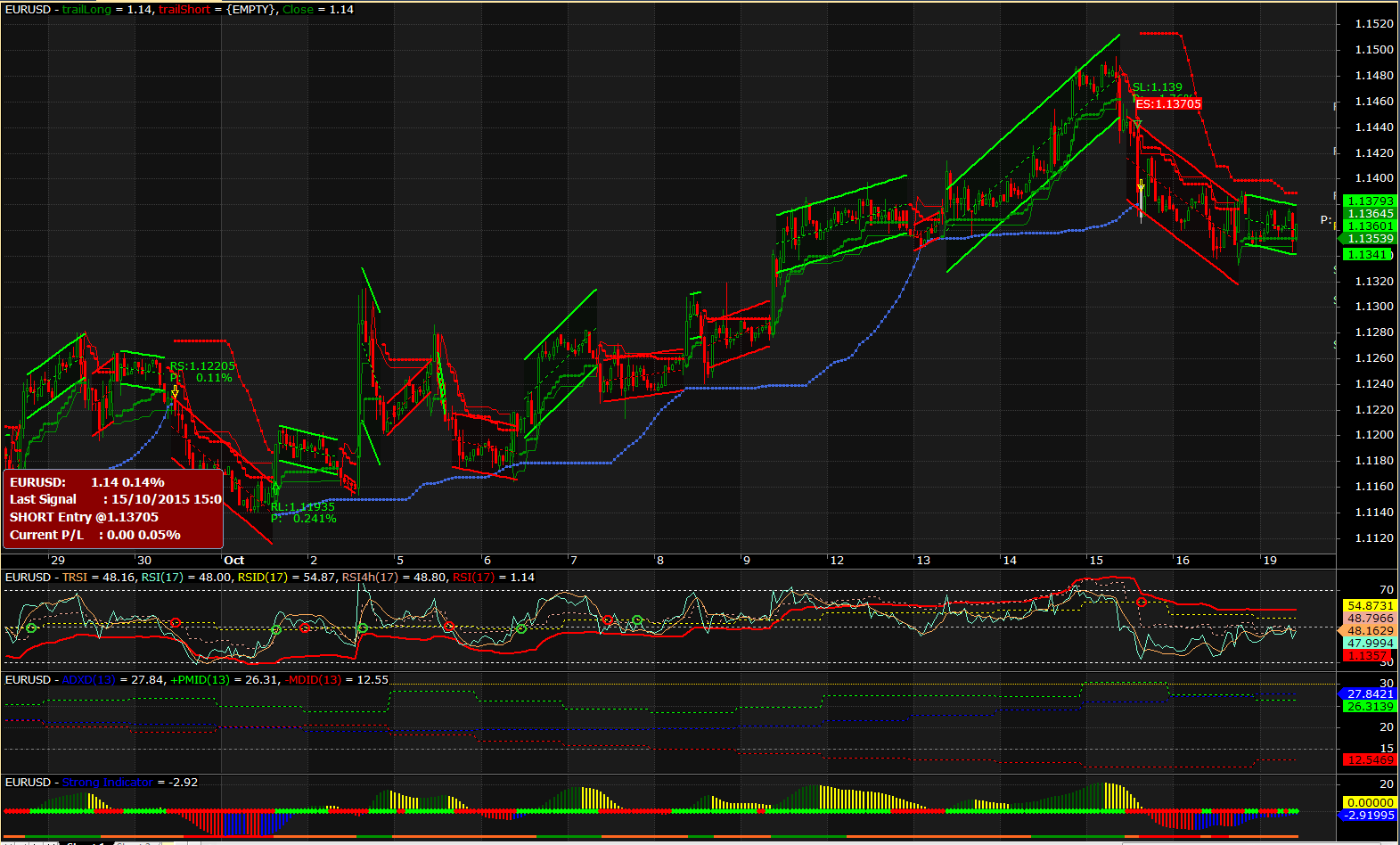Click the yellow 0.0000 value tag
Viewport: 1400px width, 845px height.
[x=1369, y=803]
